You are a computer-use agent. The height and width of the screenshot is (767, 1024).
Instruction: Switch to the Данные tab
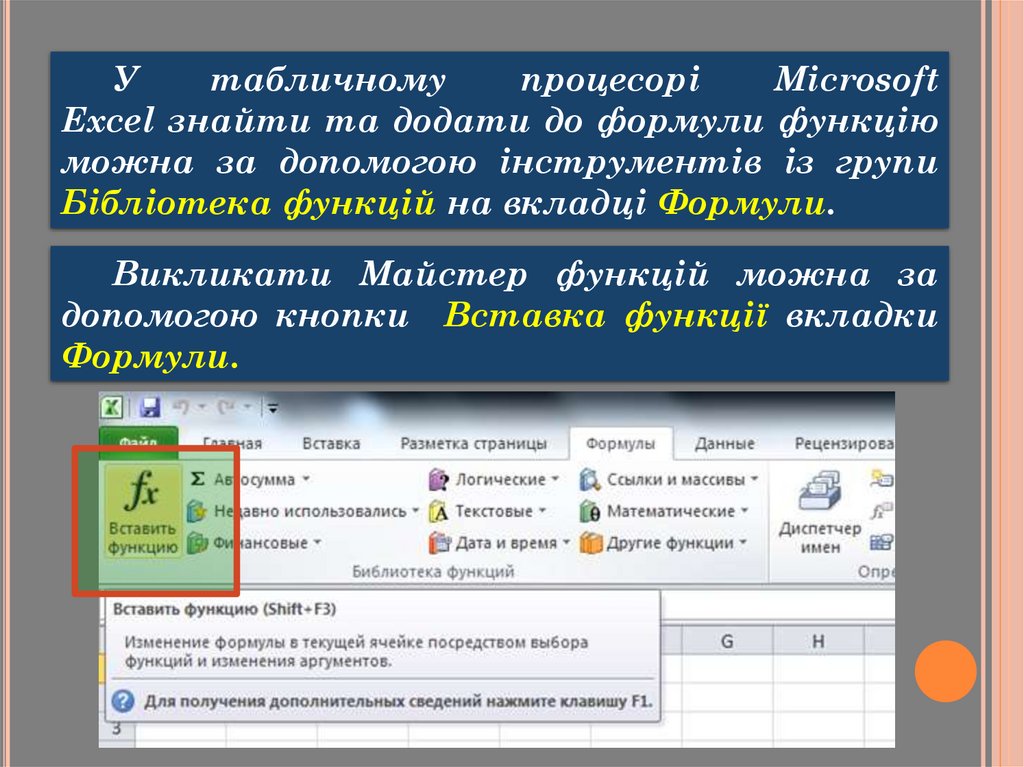(x=725, y=444)
